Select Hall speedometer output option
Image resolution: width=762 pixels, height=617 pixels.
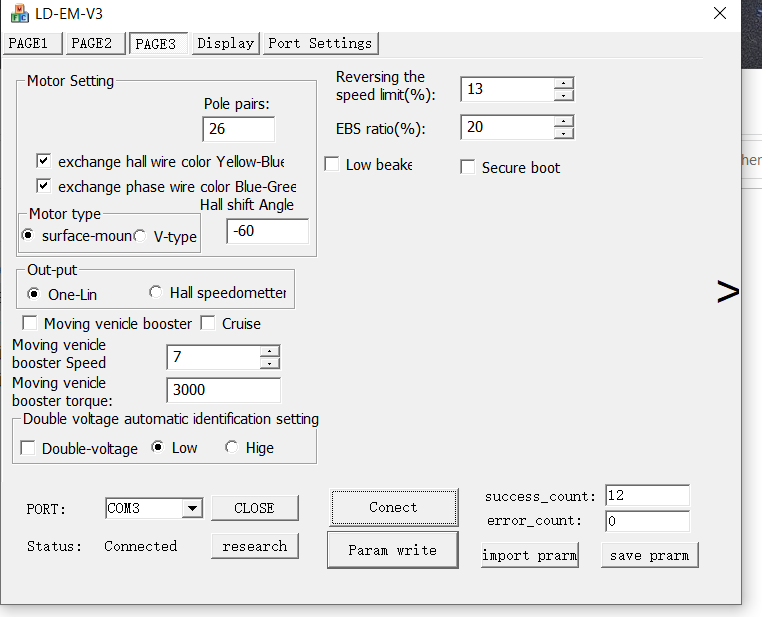(155, 293)
